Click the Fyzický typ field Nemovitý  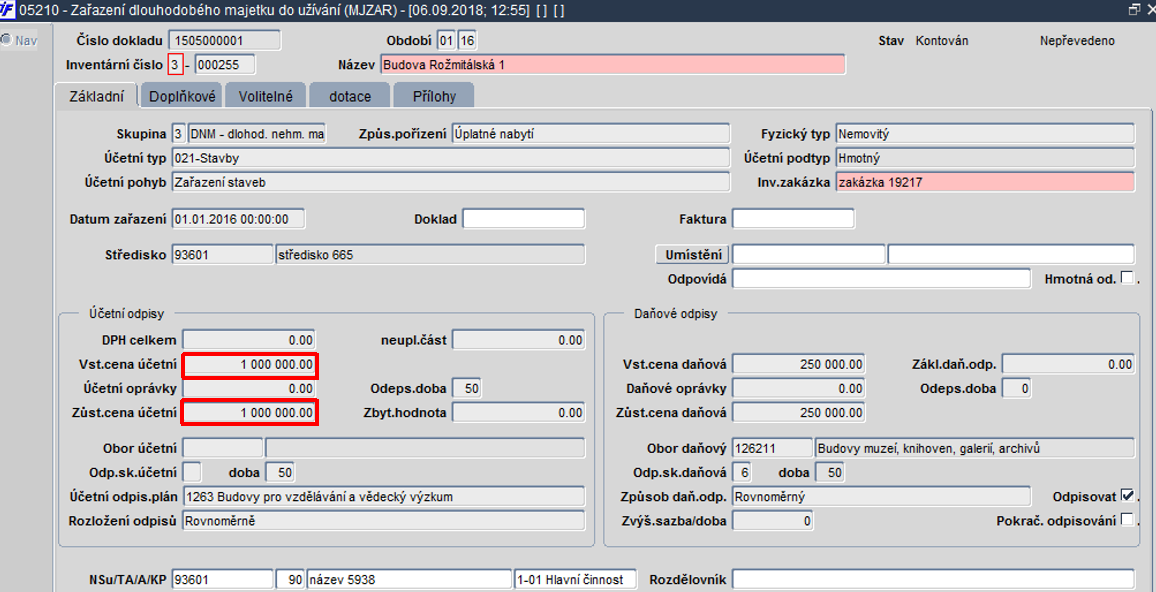(x=985, y=134)
